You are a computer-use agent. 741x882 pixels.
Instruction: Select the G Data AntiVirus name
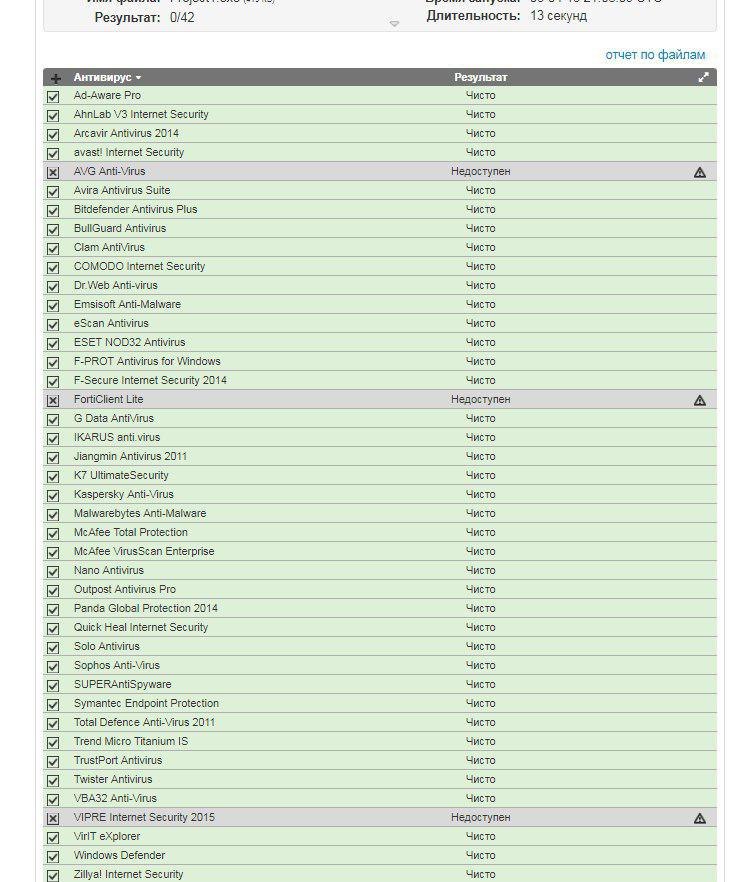[x=114, y=418]
